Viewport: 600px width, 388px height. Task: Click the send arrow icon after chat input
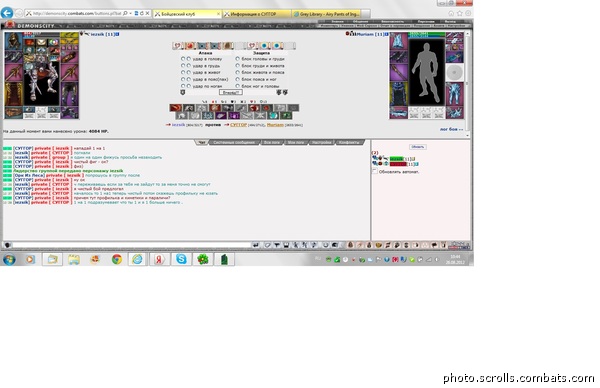tap(256, 245)
